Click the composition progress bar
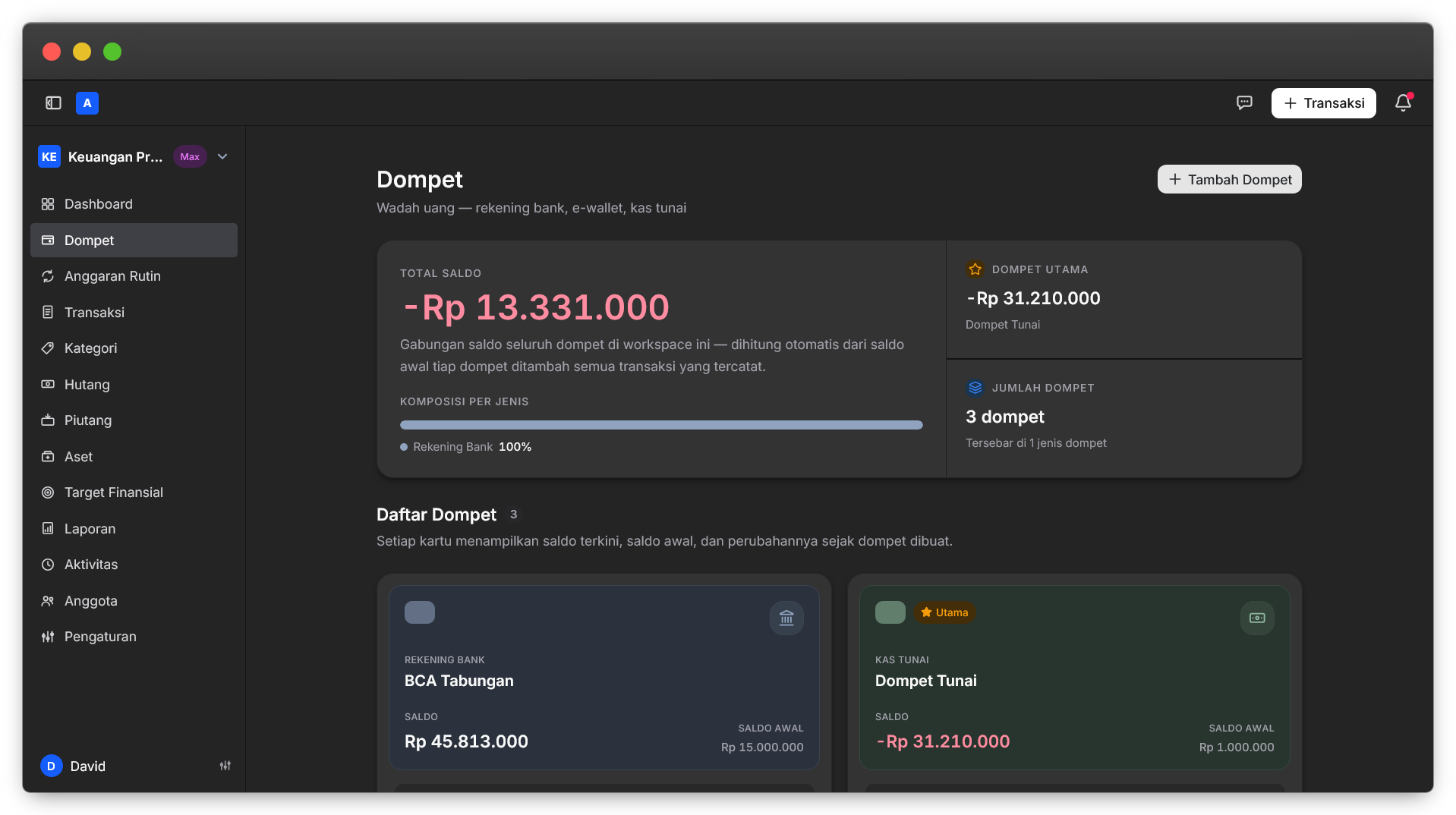This screenshot has height=815, width=1456. coord(661,425)
